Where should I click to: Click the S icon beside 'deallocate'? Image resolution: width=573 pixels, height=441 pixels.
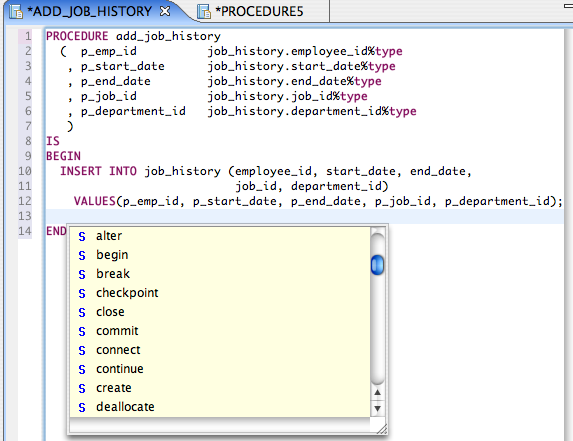(82, 408)
